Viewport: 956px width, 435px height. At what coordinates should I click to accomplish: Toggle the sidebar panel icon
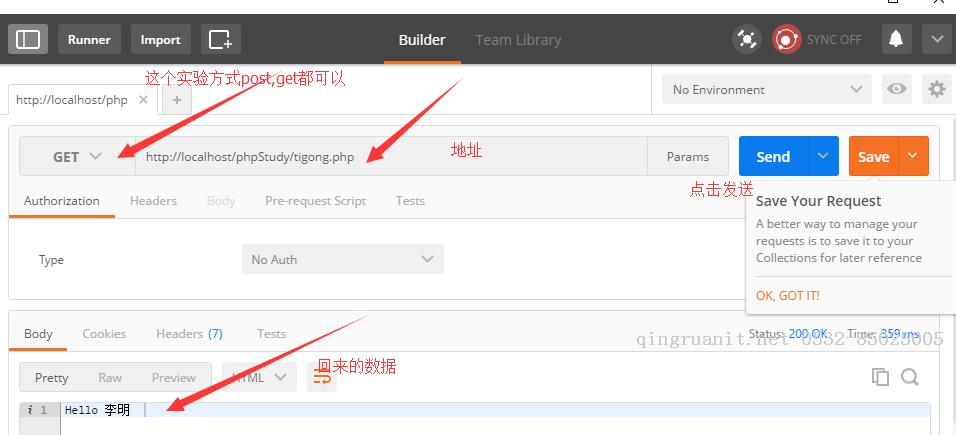(x=28, y=40)
